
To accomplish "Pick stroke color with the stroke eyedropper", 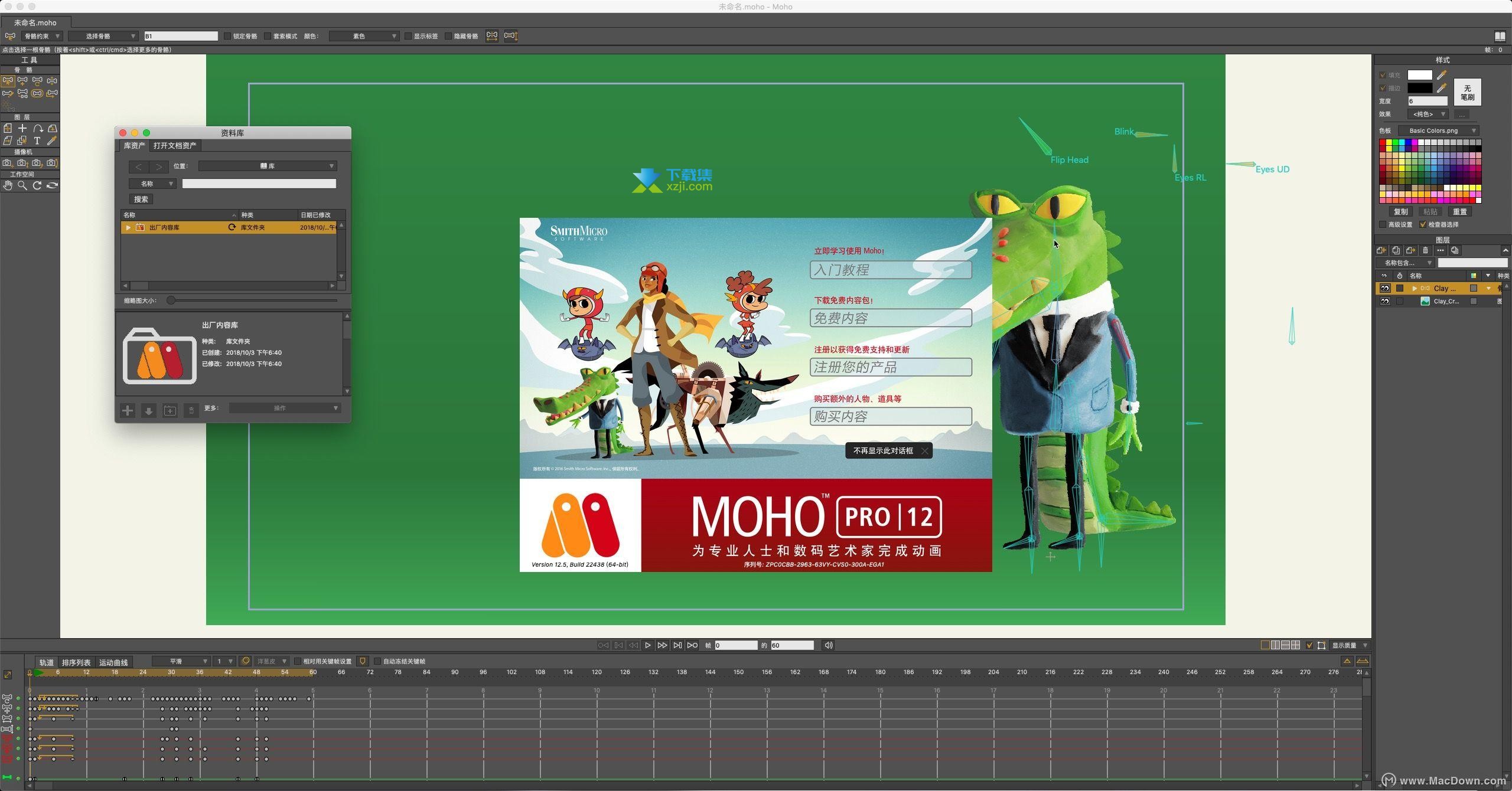I will click(x=1442, y=88).
